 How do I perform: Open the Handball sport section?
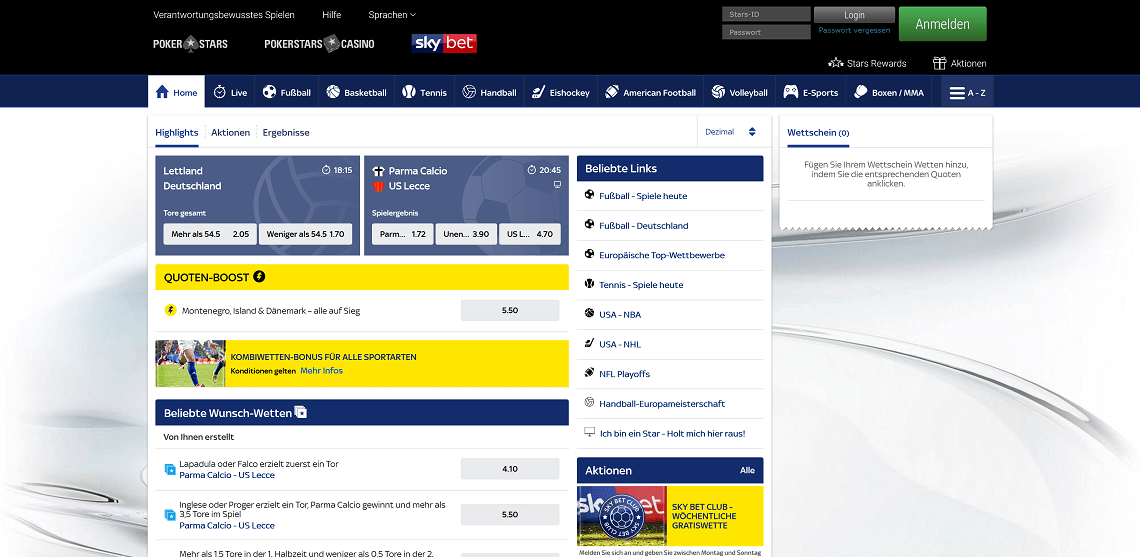coord(489,92)
